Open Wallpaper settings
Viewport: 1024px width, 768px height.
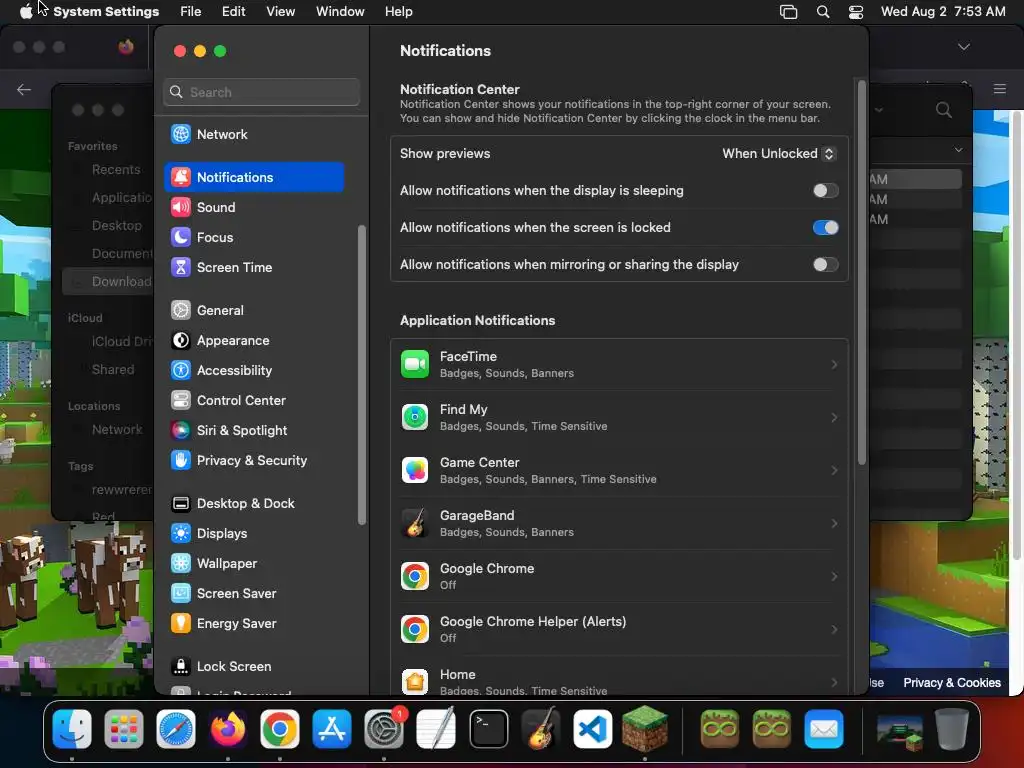coord(254,564)
